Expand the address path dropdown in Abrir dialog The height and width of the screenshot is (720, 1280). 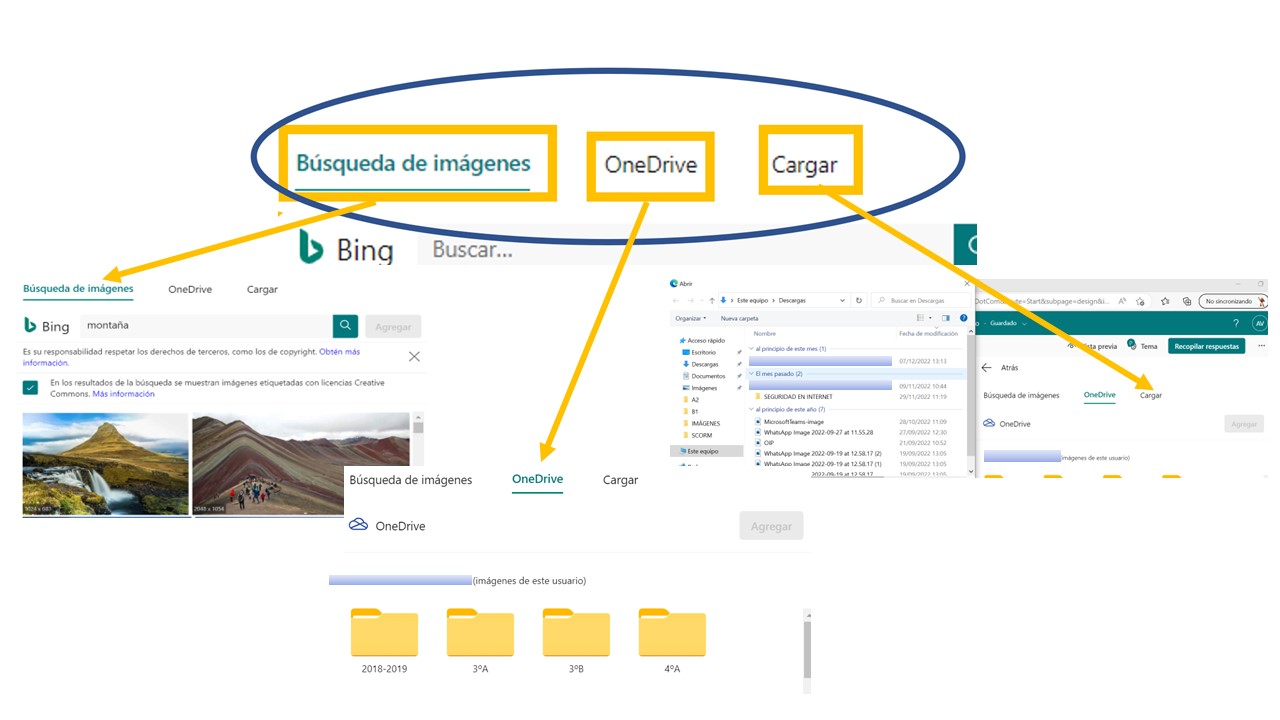(x=842, y=300)
